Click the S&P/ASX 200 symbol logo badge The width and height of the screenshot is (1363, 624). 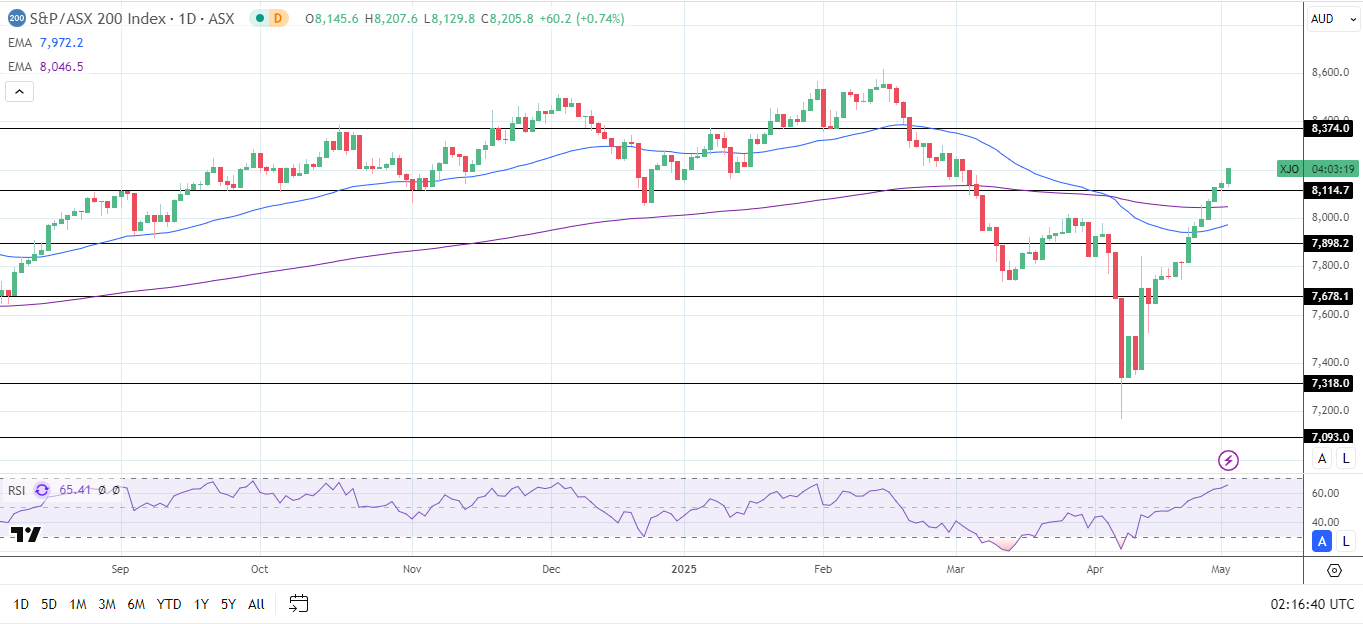pyautogui.click(x=17, y=18)
